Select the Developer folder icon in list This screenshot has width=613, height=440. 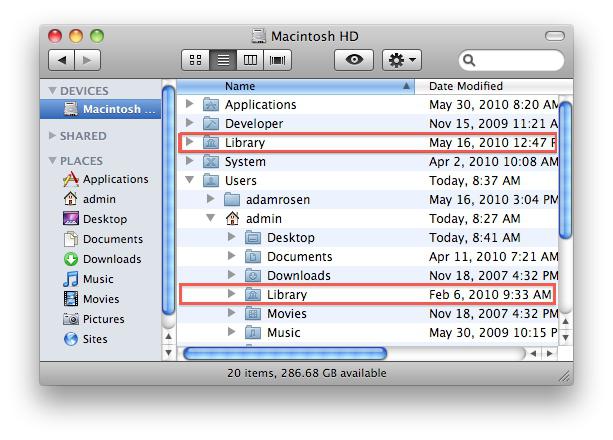tap(211, 124)
